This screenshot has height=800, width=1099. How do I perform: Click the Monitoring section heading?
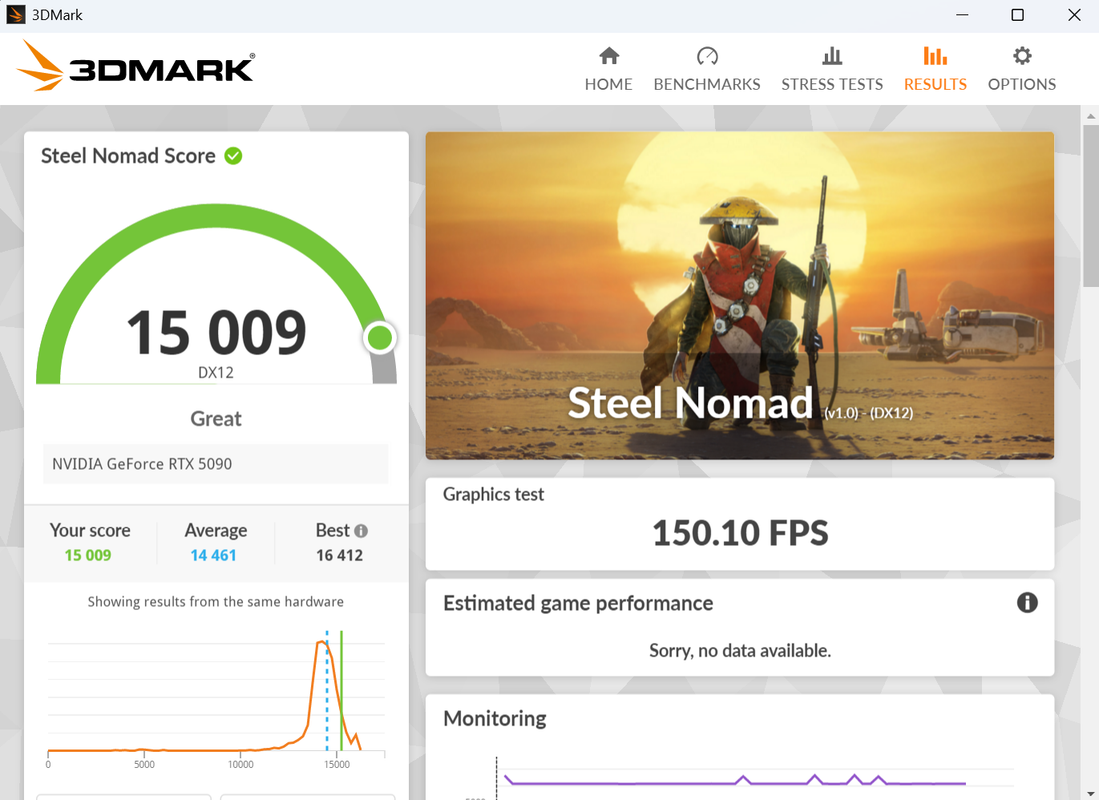pyautogui.click(x=495, y=719)
